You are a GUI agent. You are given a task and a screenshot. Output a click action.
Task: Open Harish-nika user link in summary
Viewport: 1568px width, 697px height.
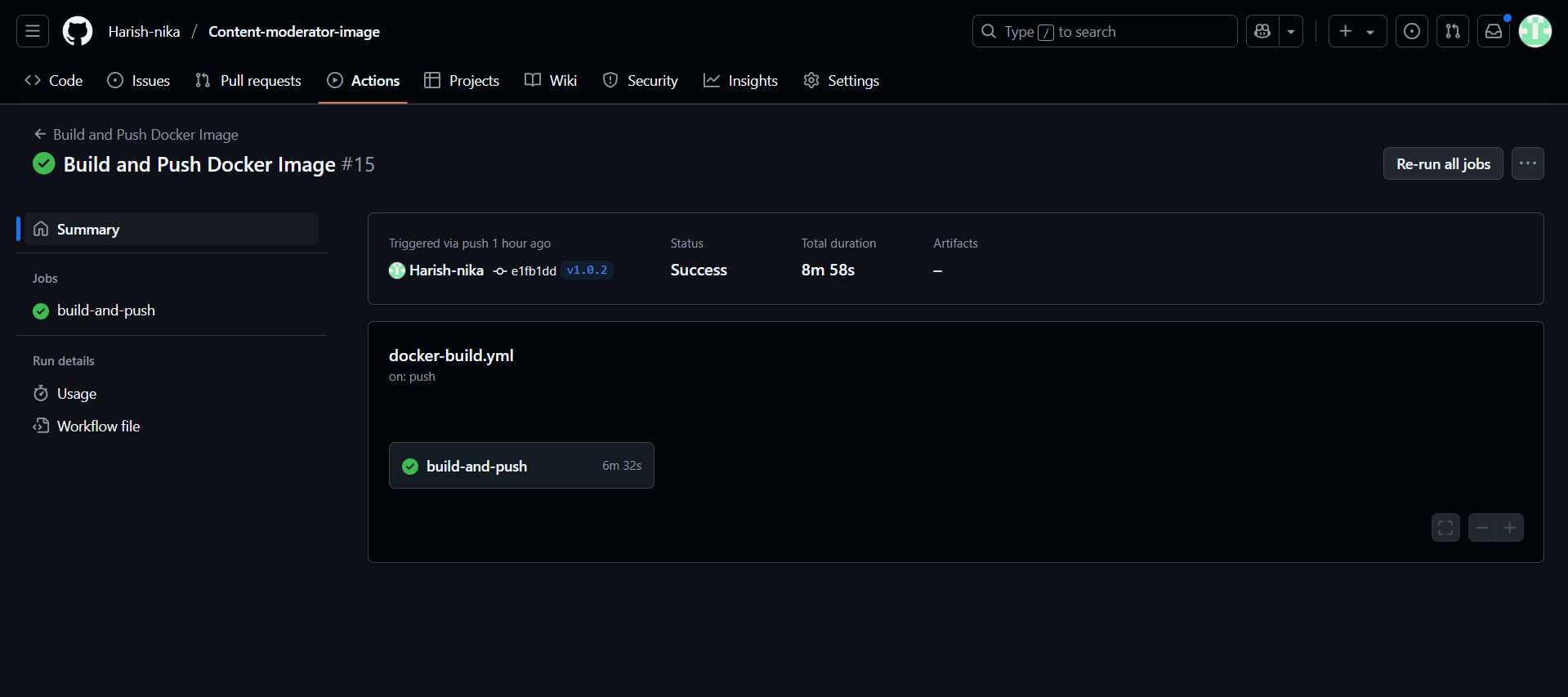click(446, 270)
